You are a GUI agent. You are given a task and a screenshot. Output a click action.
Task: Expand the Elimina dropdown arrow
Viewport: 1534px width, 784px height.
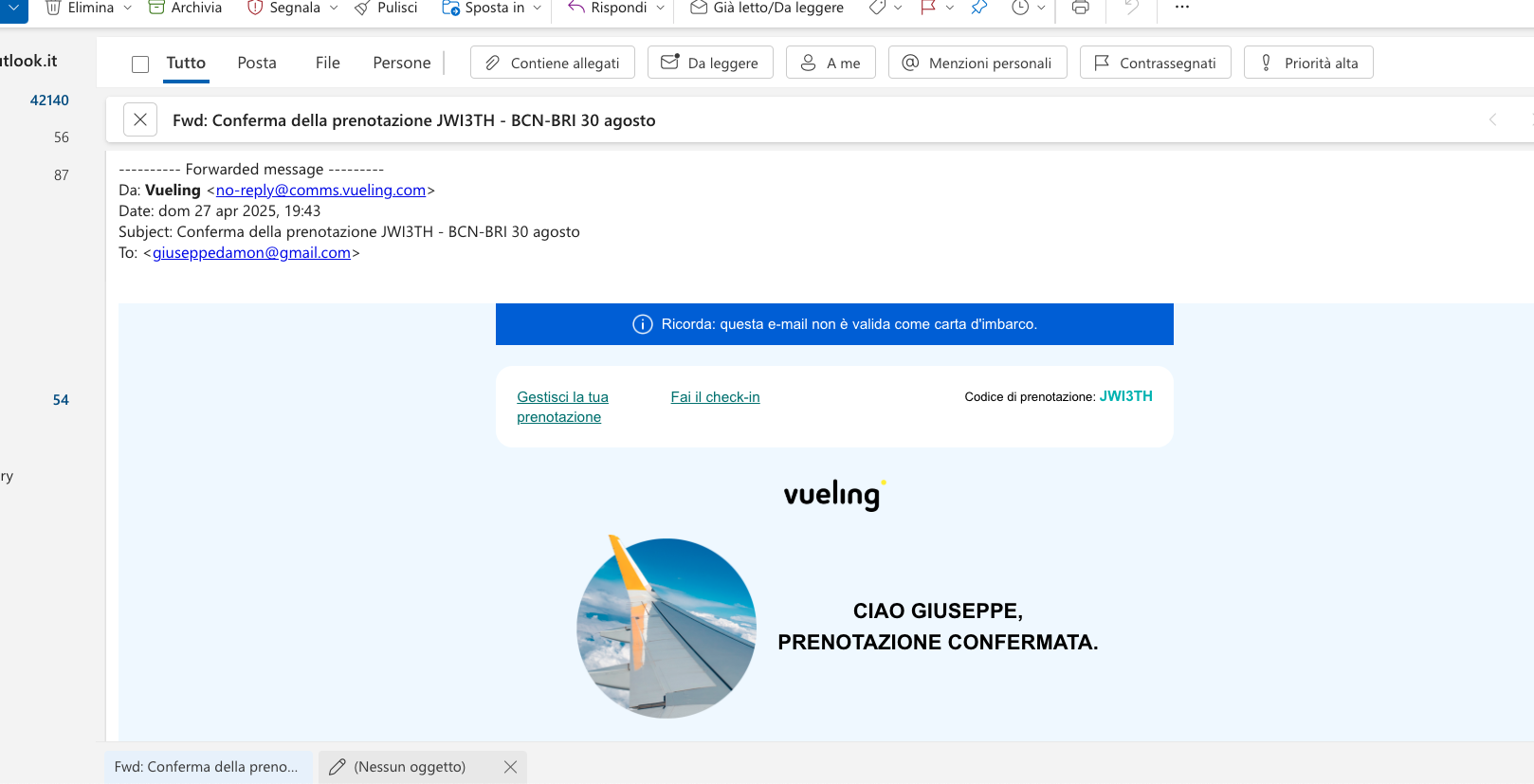click(128, 8)
